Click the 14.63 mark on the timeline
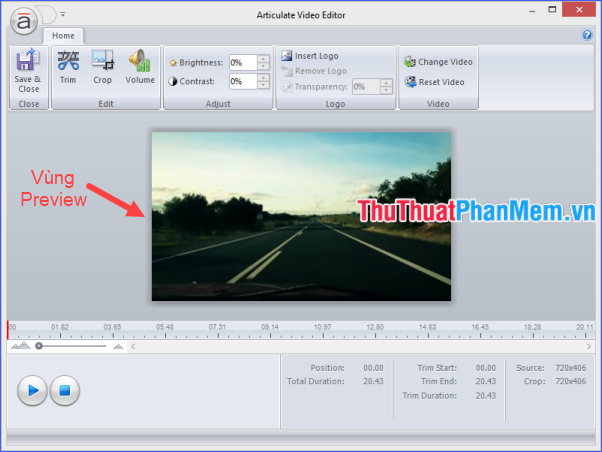Image resolution: width=602 pixels, height=452 pixels. [x=427, y=327]
